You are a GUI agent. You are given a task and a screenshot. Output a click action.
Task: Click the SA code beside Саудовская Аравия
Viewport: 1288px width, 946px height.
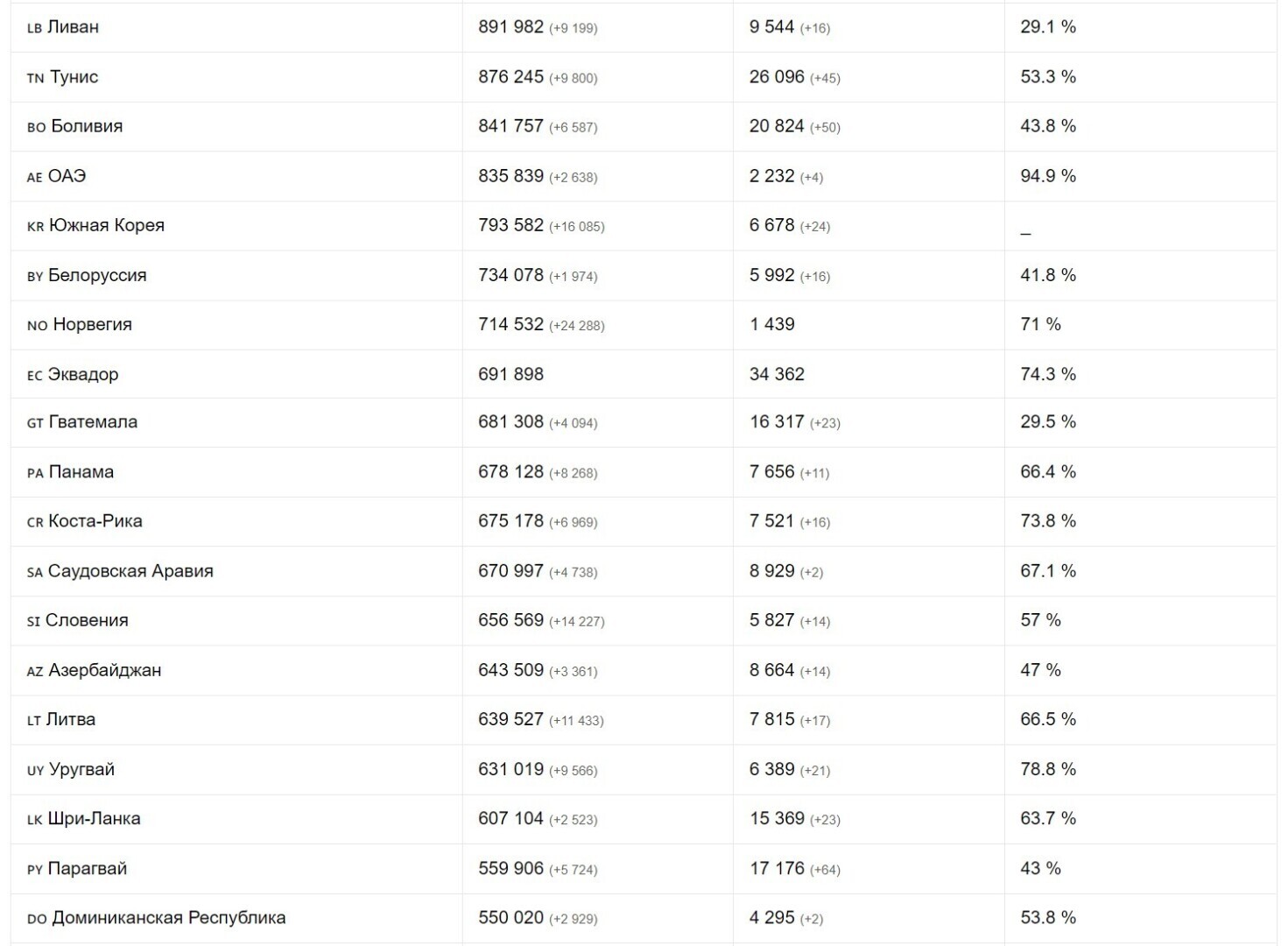[x=34, y=572]
